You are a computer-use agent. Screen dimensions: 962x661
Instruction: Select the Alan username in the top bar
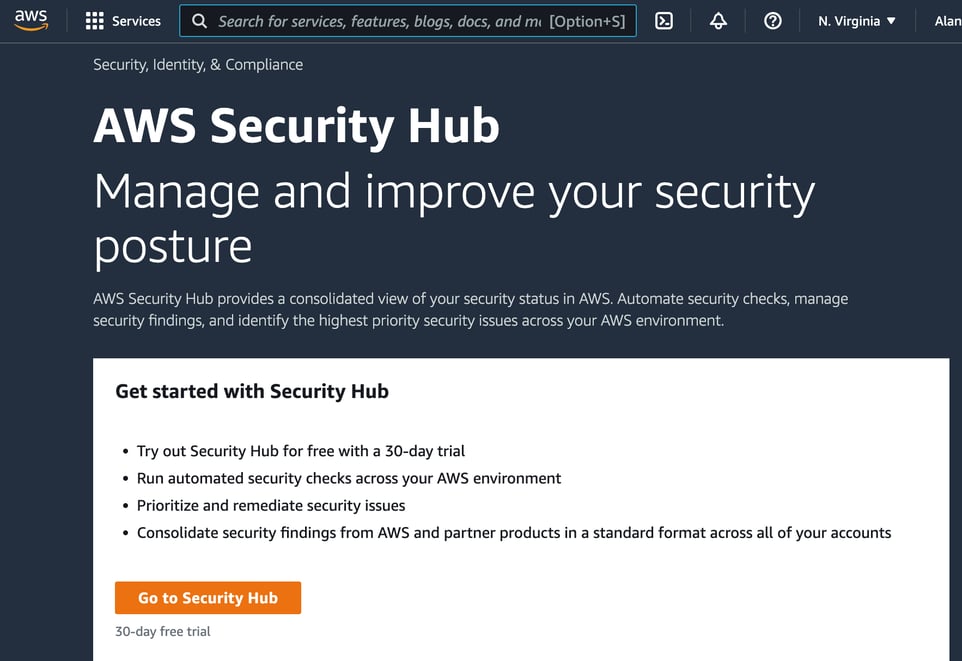[x=943, y=20]
